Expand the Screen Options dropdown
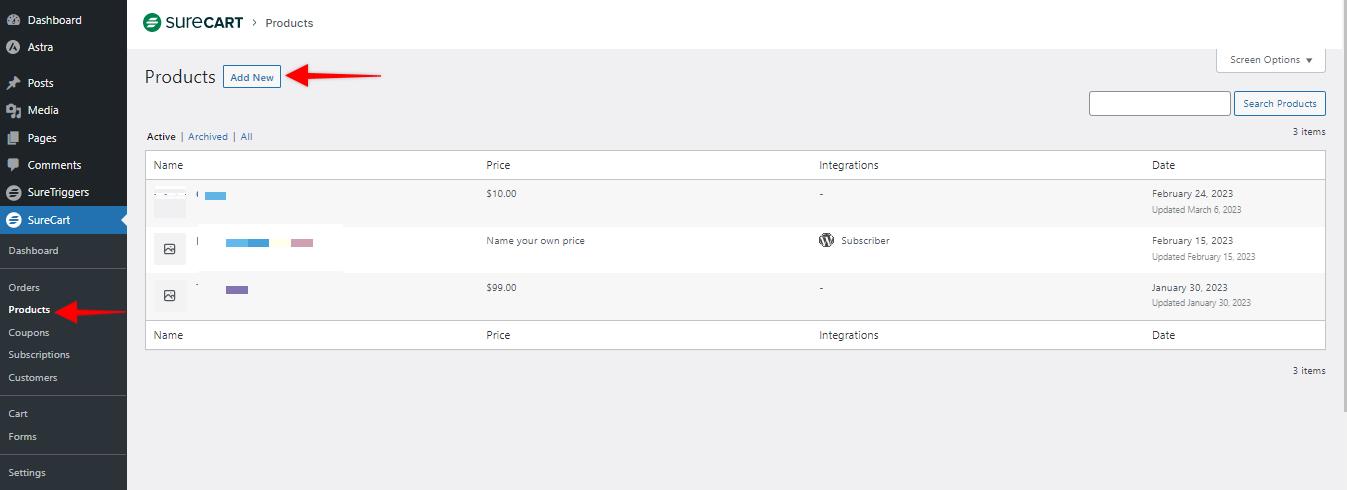The height and width of the screenshot is (490, 1347). pos(1271,60)
